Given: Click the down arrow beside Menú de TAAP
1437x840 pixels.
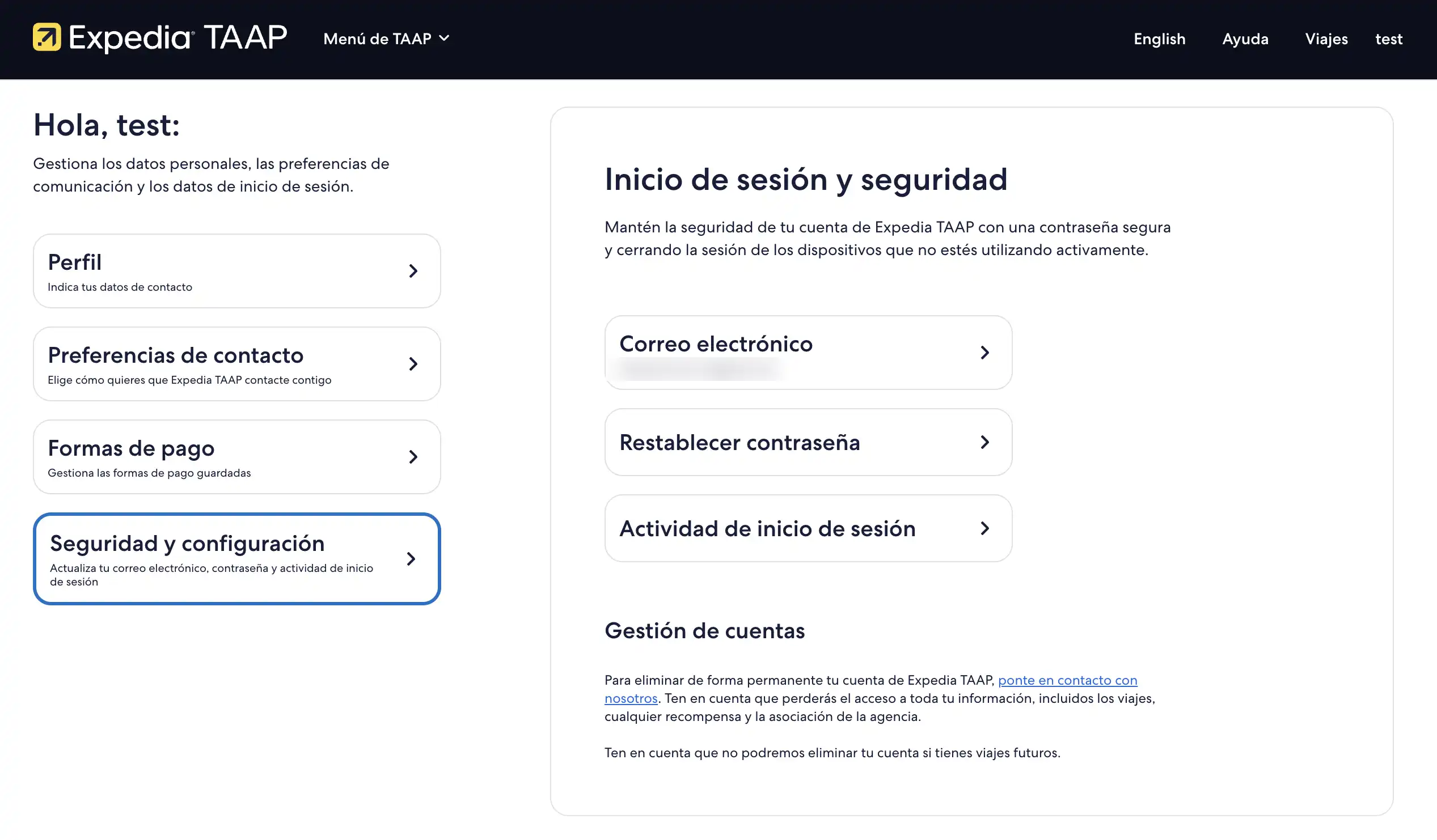Looking at the screenshot, I should click(x=444, y=38).
